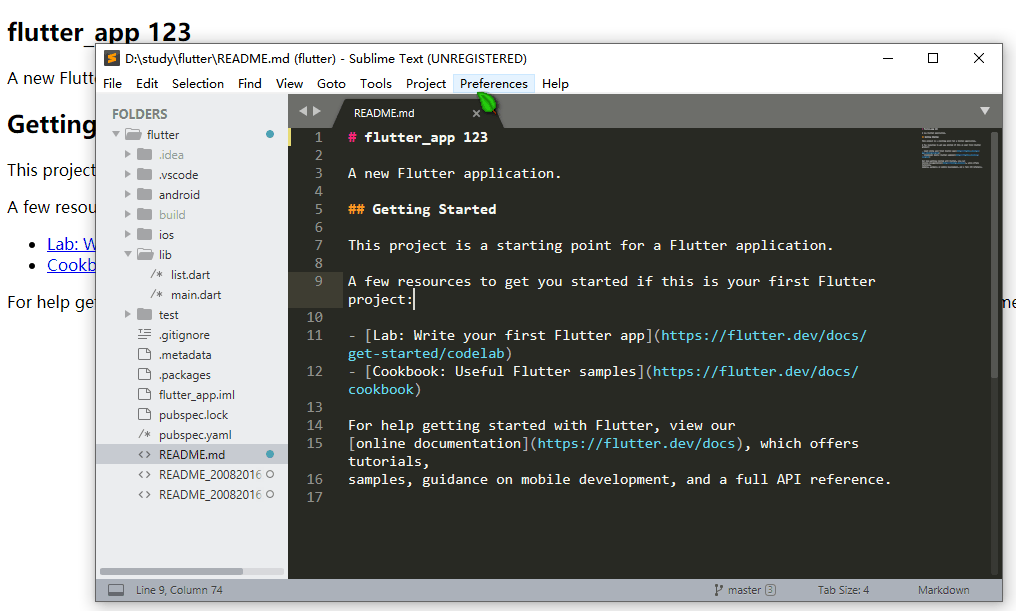
Task: Click the main.dart source file icon
Action: point(157,295)
